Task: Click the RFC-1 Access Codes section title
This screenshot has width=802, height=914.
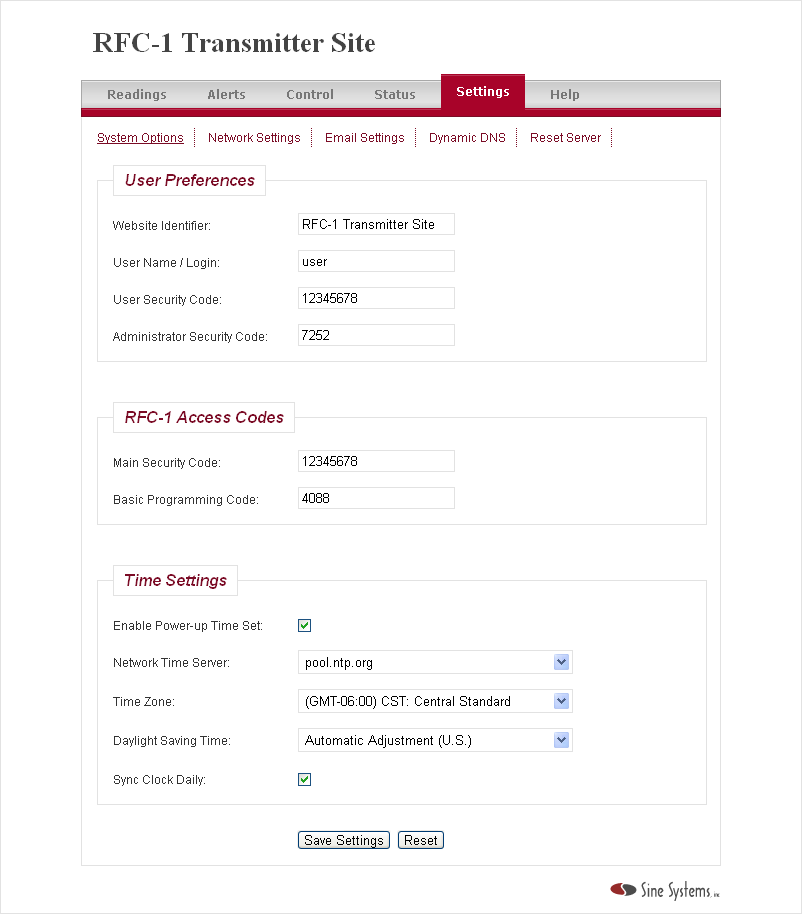Action: pyautogui.click(x=204, y=417)
